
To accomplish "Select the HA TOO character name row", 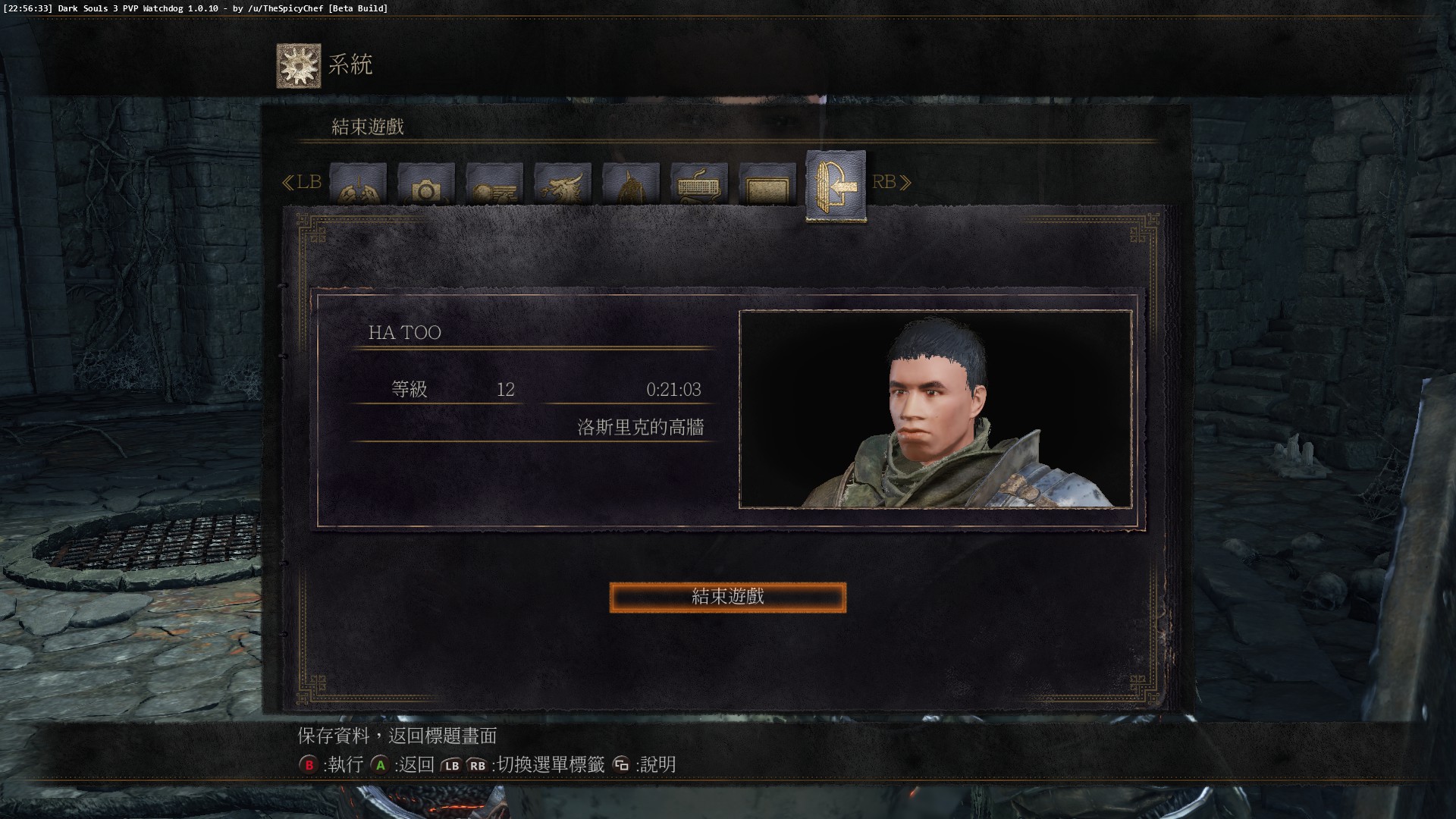I will click(533, 333).
